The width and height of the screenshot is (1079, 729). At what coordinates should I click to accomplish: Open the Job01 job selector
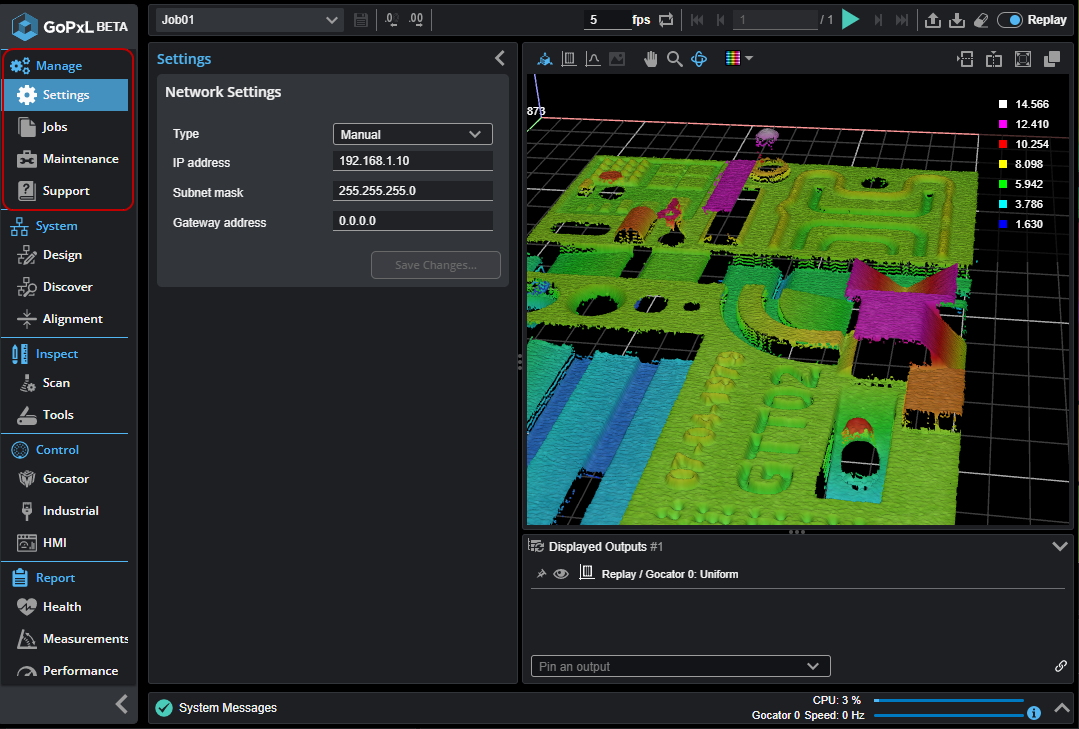250,20
